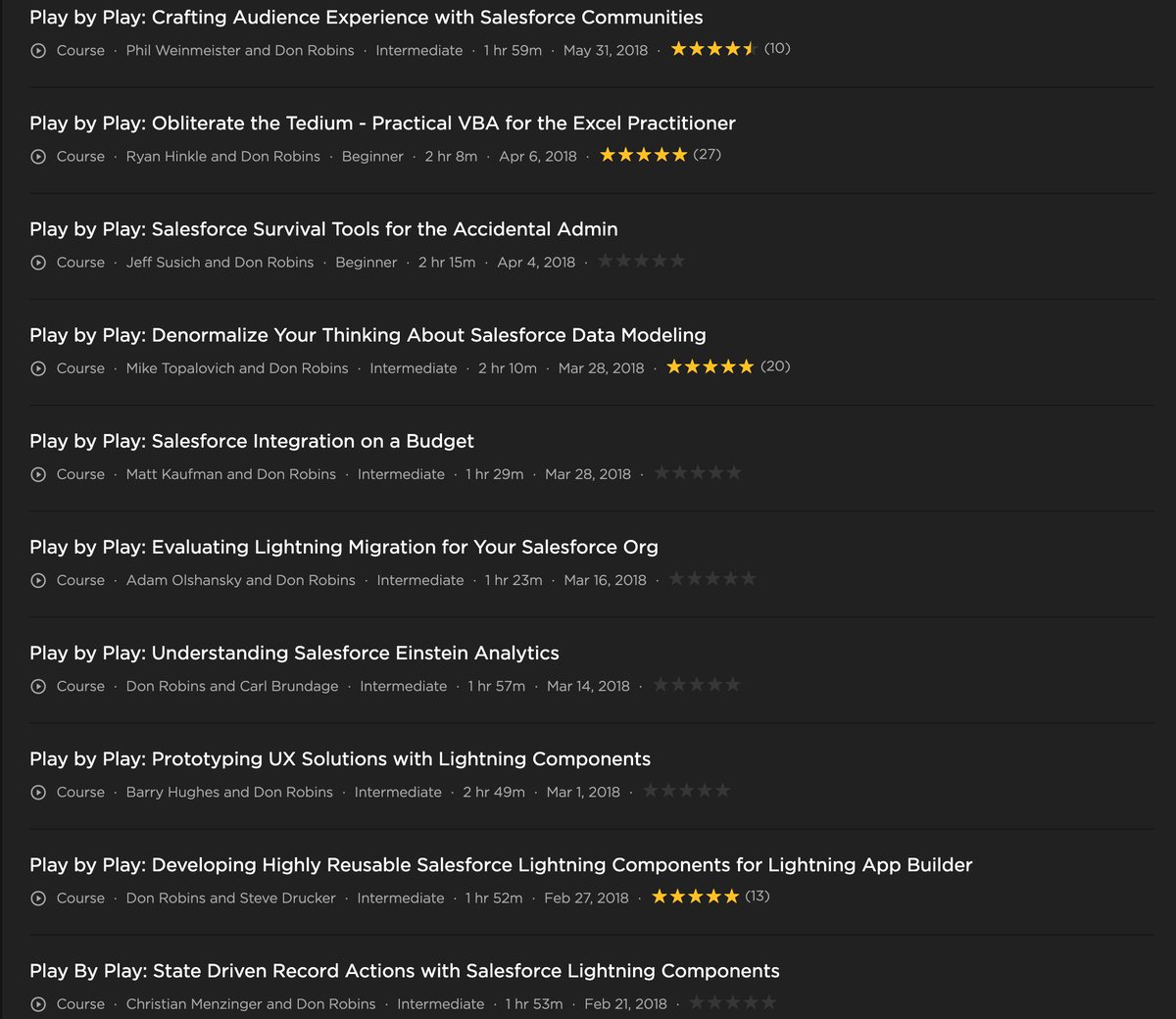Open Understanding Salesforce Einstein Analytics course

294,653
